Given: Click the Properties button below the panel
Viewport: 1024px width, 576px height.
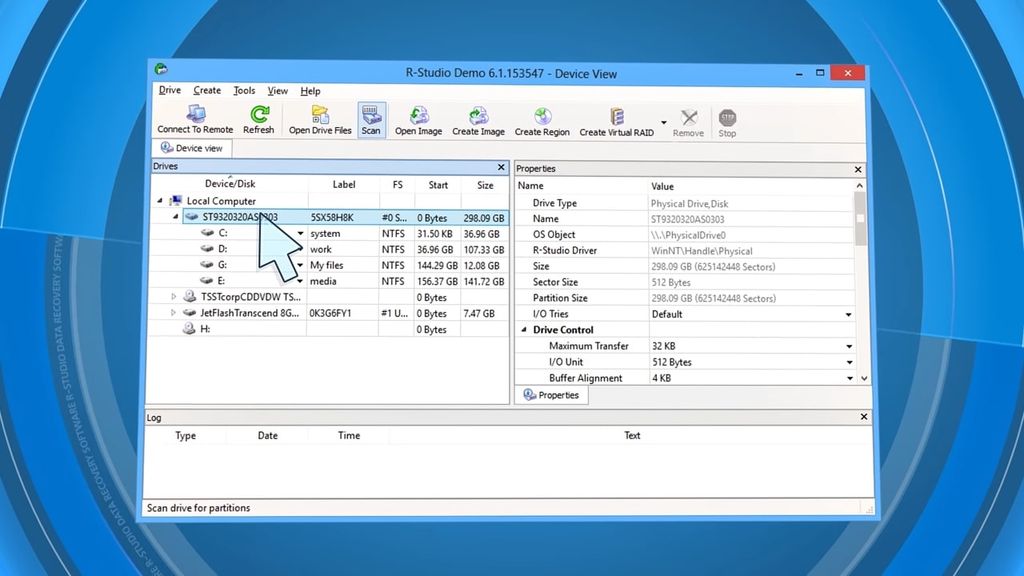Looking at the screenshot, I should (550, 394).
